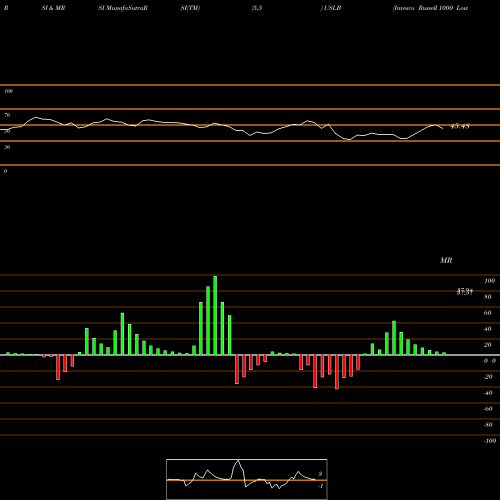Image resolution: width=500 pixels, height=500 pixels.
Task: Click the '(5,5' parameter text in header
Action: click(x=257, y=8)
